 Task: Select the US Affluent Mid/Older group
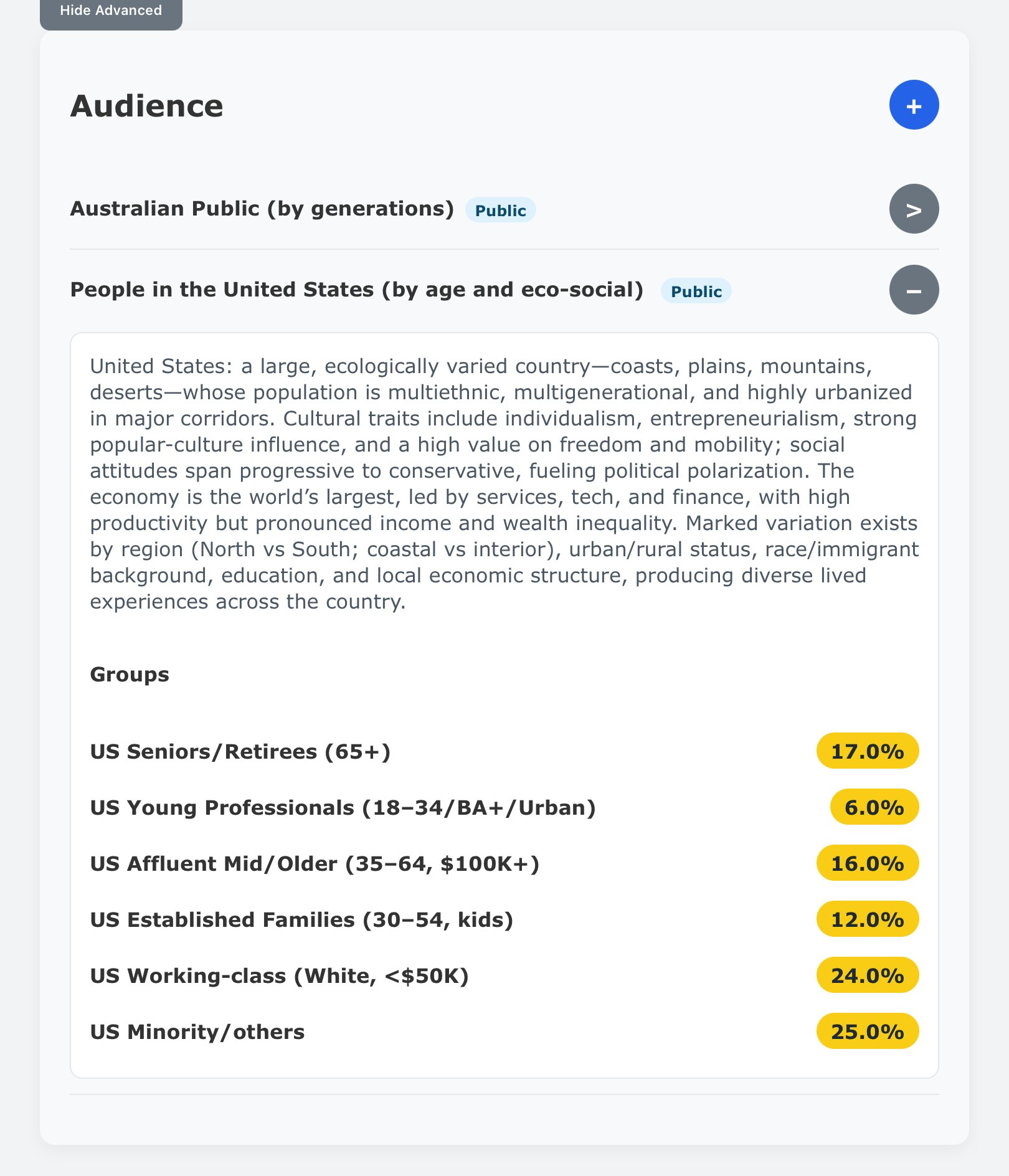click(315, 864)
